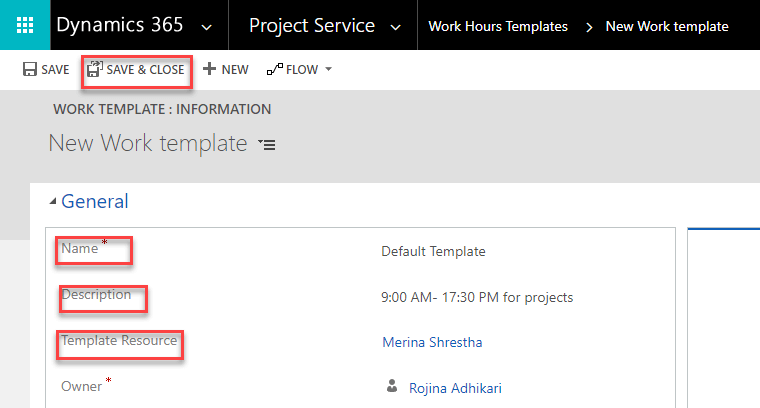The height and width of the screenshot is (408, 760).
Task: Go to Work Hours Templates breadcrumb
Action: [498, 26]
